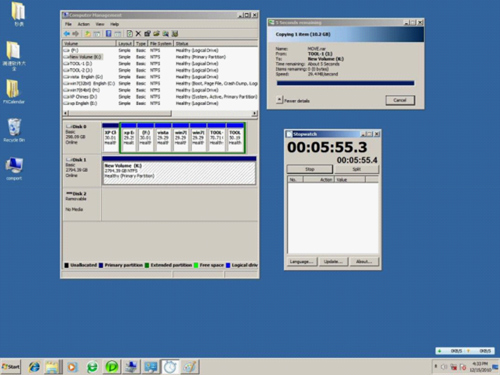Screen dimensions: 500x375
Task: Click the Windows Explorer folder taskbar icon
Action: tap(52, 367)
